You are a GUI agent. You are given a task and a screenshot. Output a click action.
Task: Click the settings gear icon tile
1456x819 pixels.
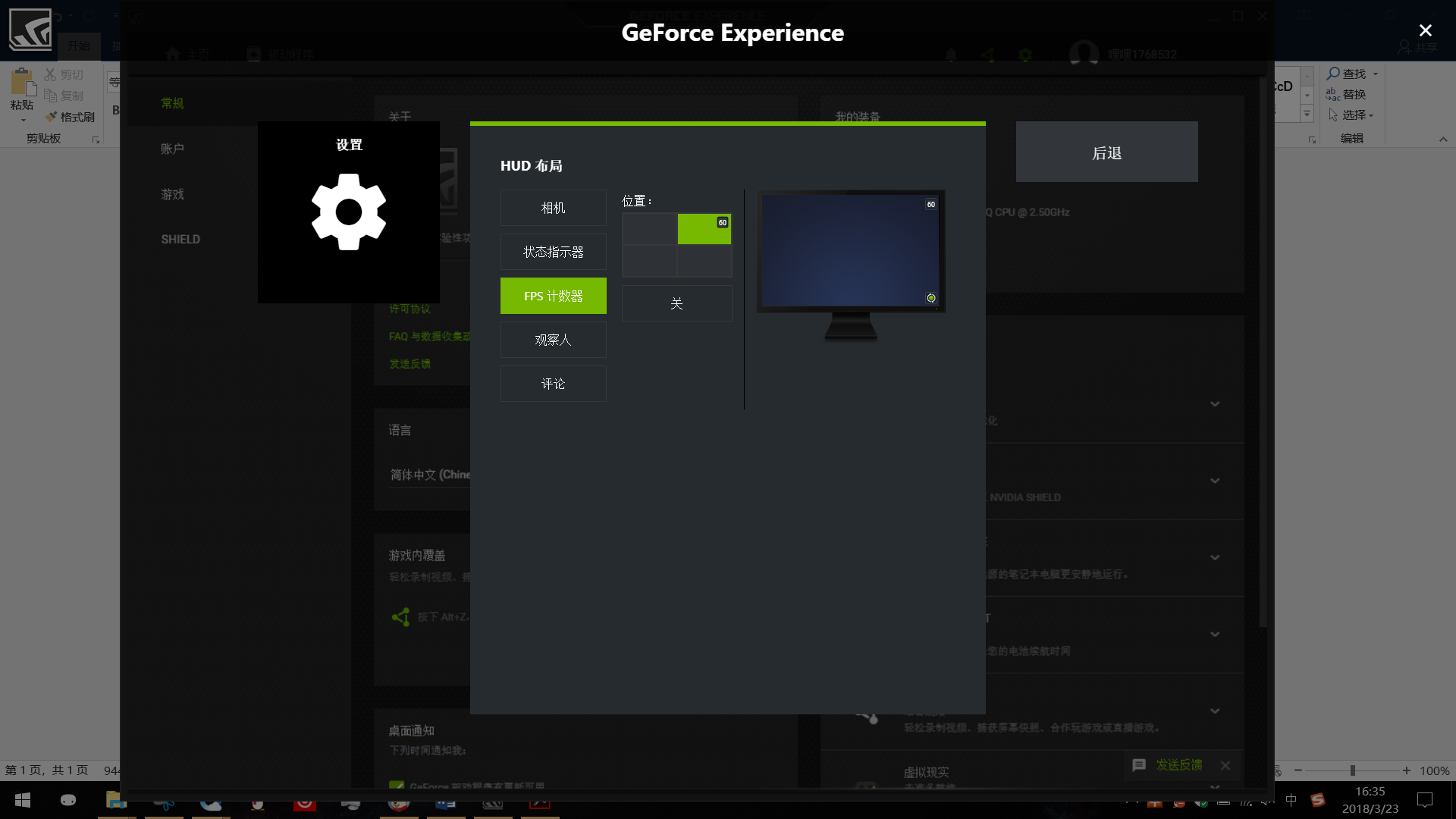[349, 212]
